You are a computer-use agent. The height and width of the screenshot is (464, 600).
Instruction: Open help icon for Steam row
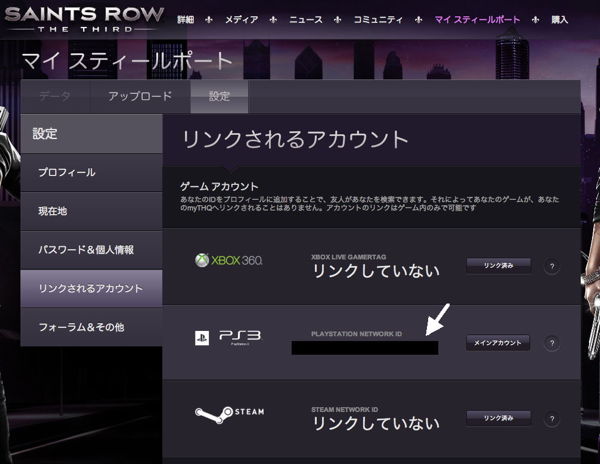tap(552, 419)
